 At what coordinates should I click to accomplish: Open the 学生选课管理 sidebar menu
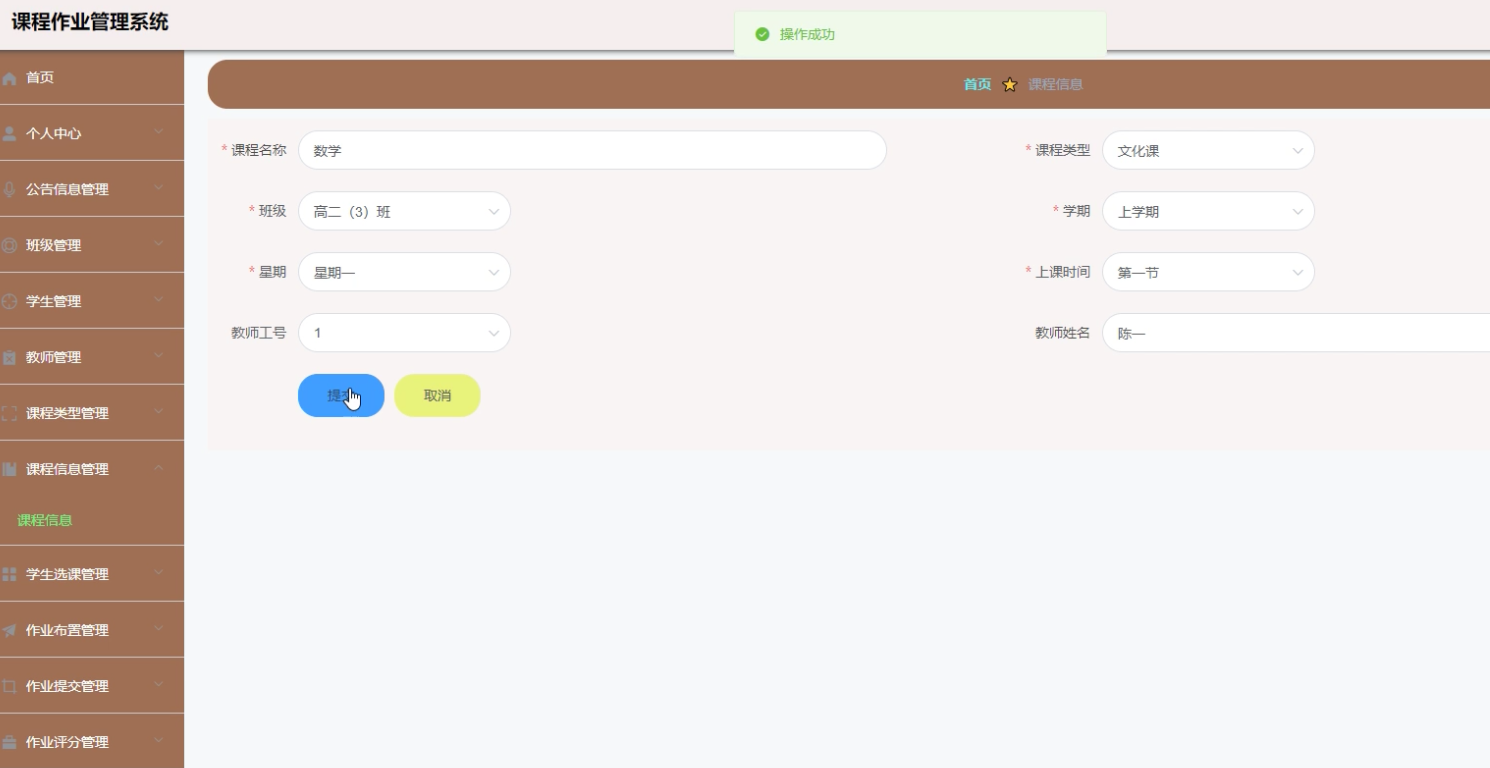pos(92,575)
